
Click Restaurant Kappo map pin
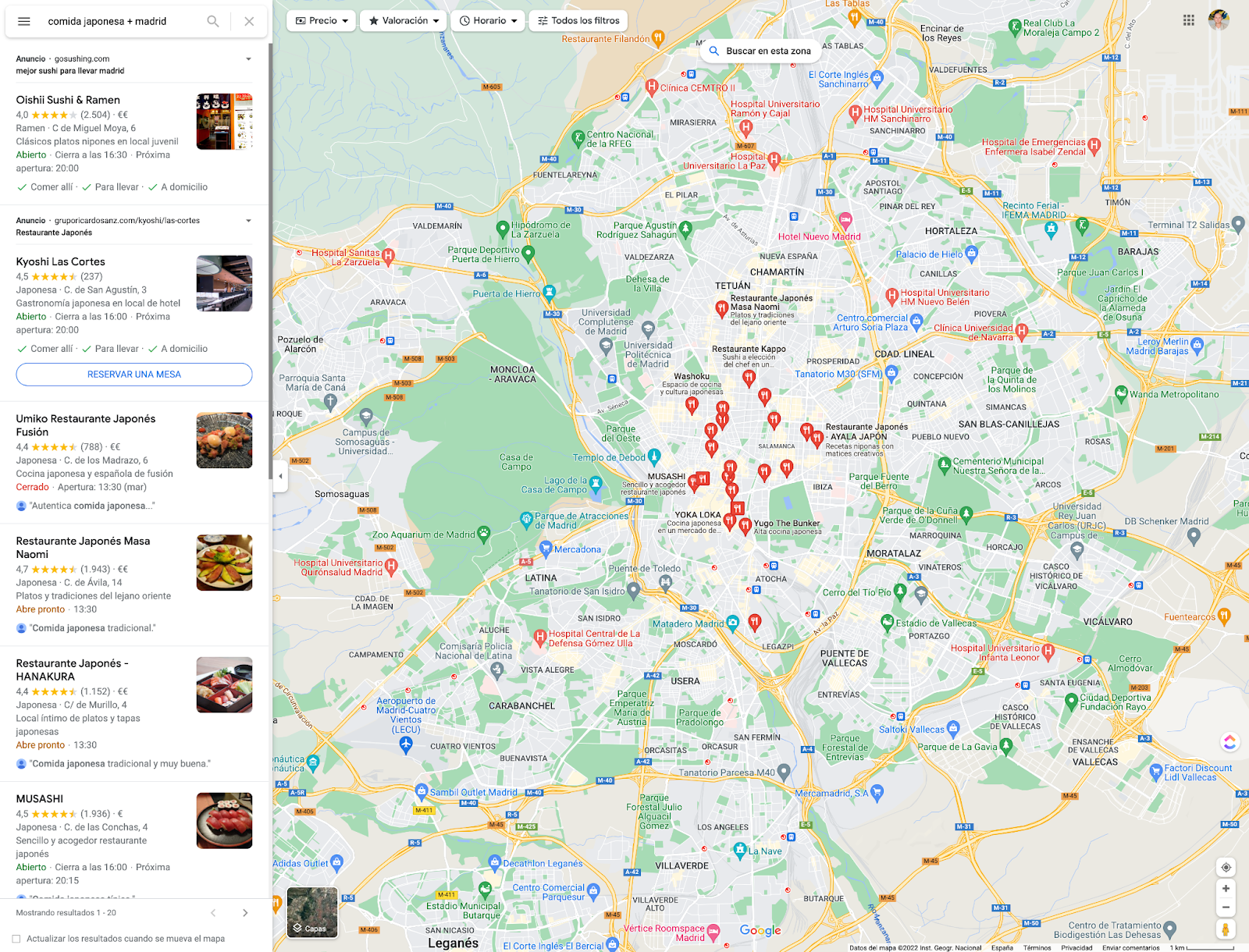749,379
